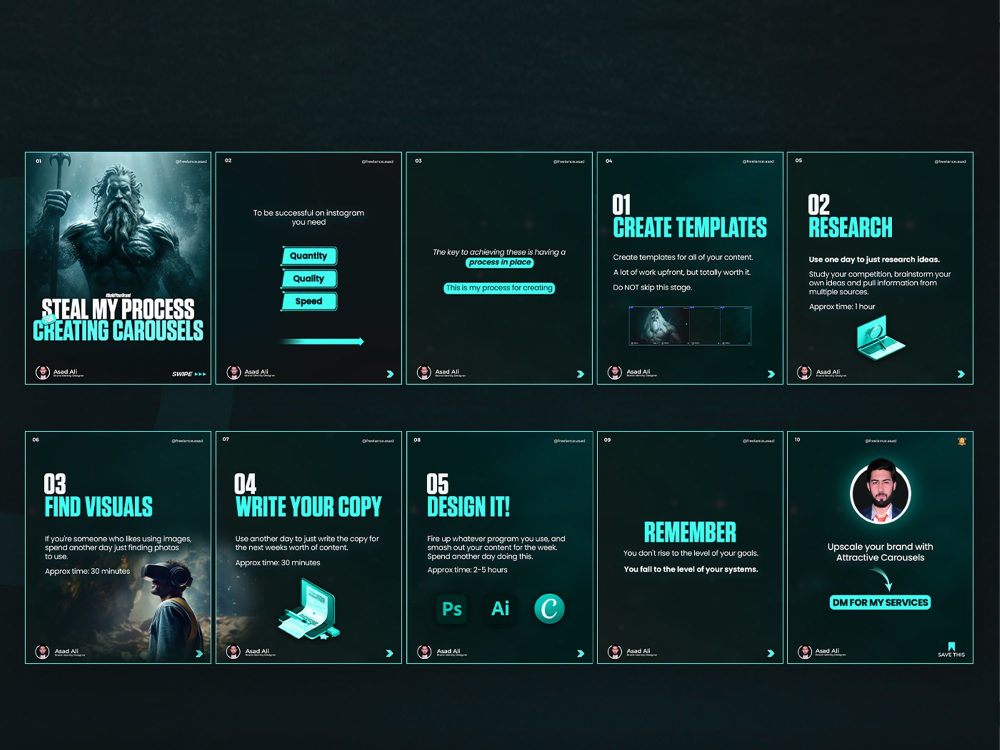Click 'Approx time: 2-5 hours' text
1000x750 pixels.
pyautogui.click(x=467, y=570)
